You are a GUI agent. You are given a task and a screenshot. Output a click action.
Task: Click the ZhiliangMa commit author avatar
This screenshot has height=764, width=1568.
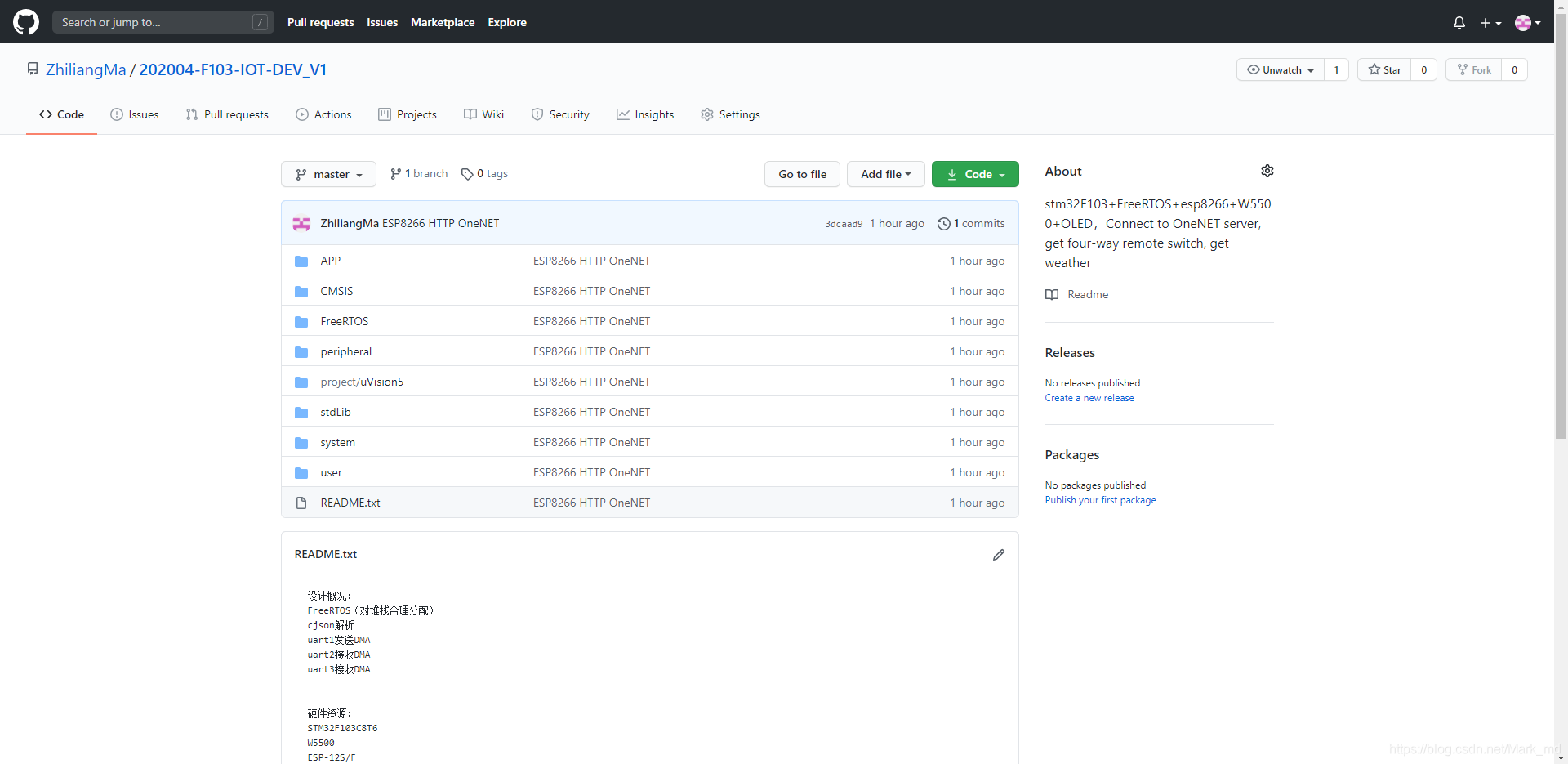(301, 223)
